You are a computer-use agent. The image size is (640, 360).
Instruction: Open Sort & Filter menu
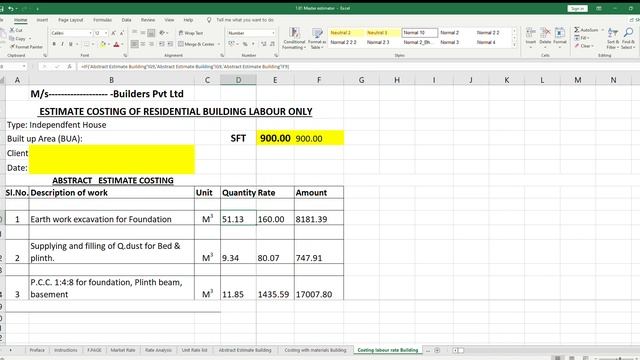[613, 38]
